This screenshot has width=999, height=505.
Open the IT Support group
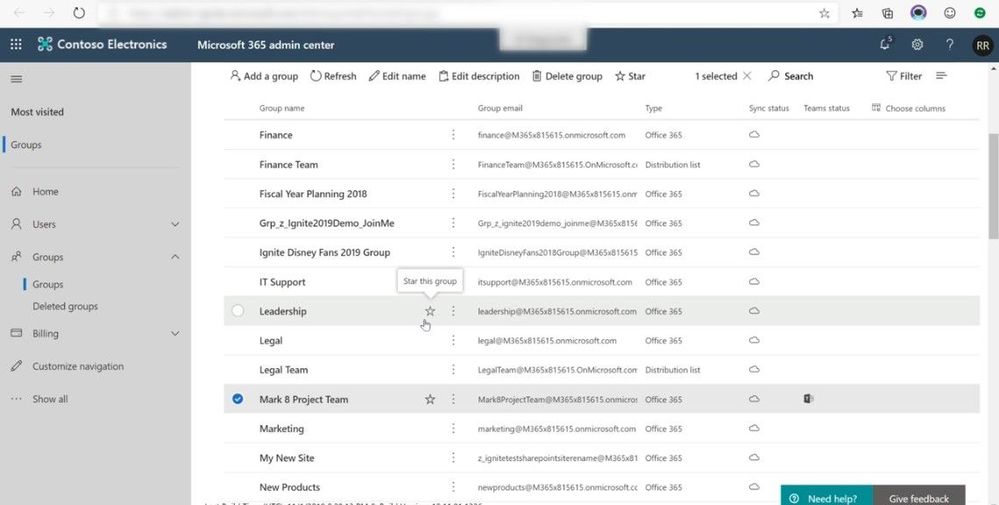pos(282,281)
